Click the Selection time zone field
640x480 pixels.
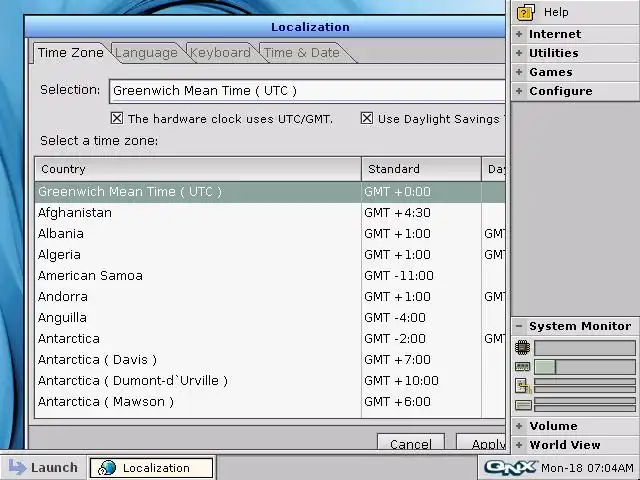[x=307, y=91]
